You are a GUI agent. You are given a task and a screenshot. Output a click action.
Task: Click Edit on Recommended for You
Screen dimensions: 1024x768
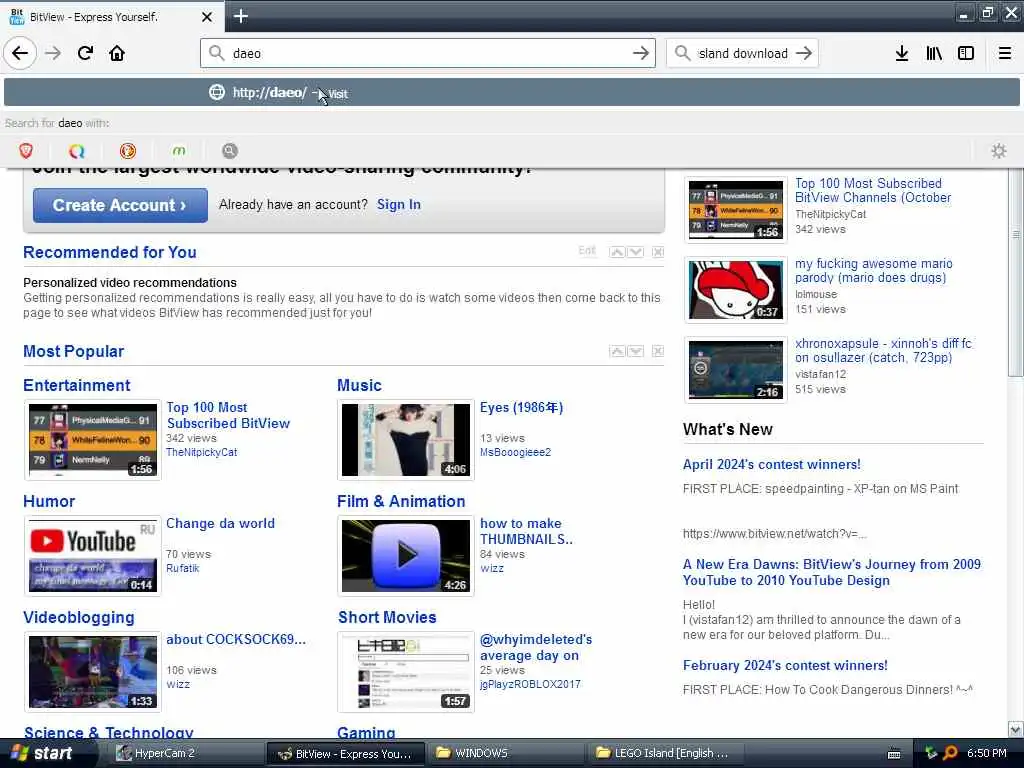[x=587, y=251]
